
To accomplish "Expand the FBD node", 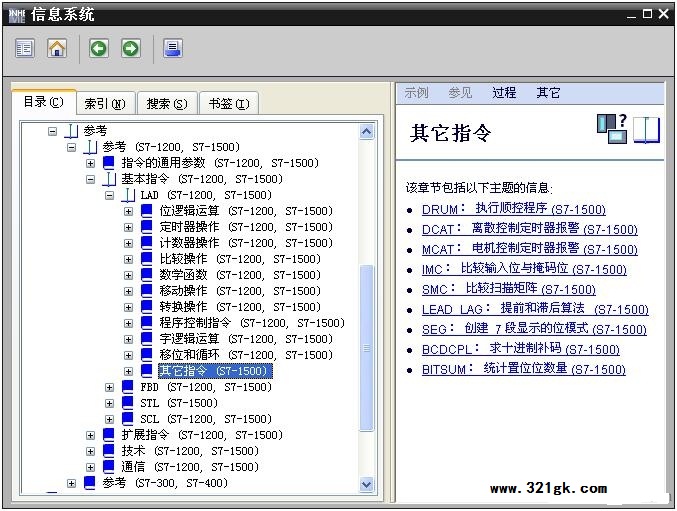I will (110, 387).
